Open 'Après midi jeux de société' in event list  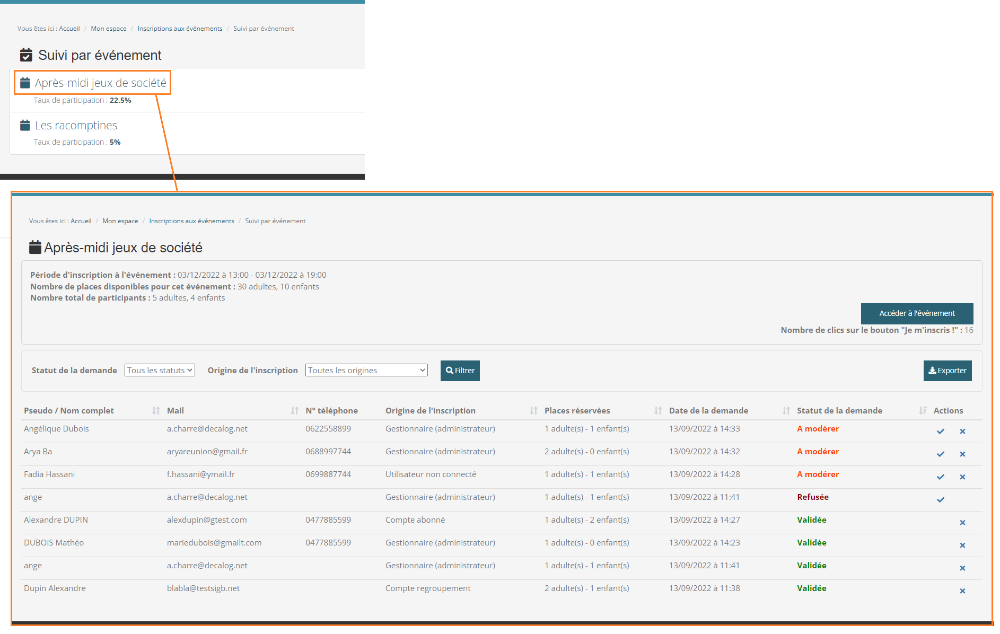click(x=100, y=83)
